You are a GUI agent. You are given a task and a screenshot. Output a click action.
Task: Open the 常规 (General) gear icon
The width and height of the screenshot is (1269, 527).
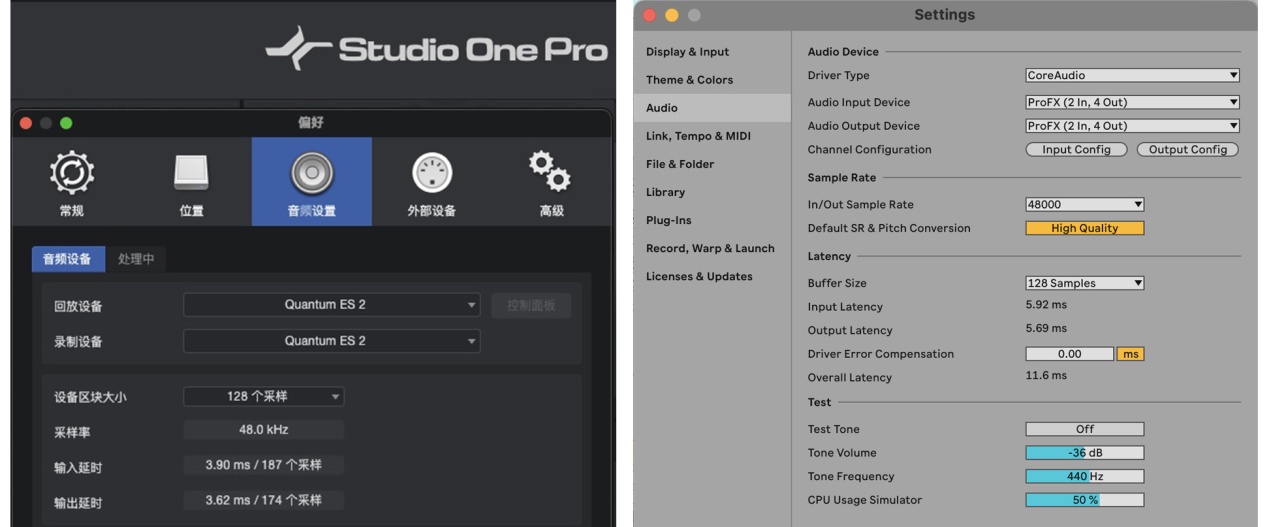click(x=71, y=174)
